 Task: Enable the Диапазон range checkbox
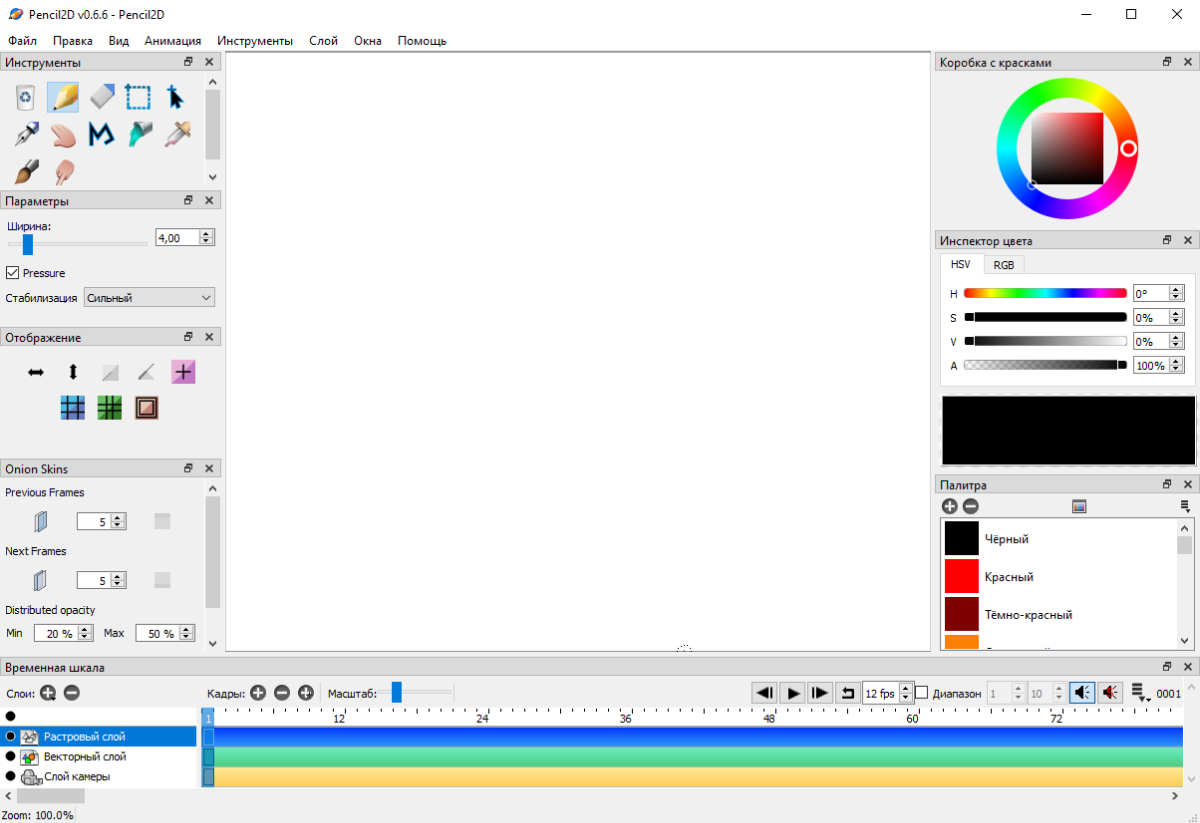tap(922, 692)
